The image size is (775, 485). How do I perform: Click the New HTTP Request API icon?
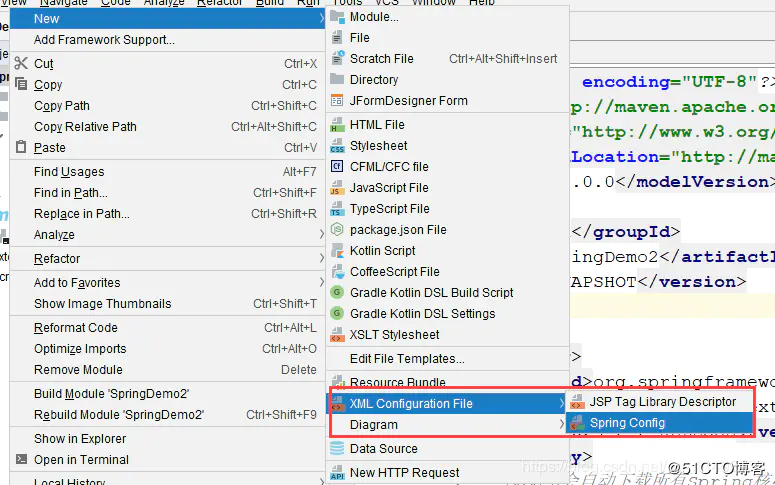pyautogui.click(x=337, y=473)
